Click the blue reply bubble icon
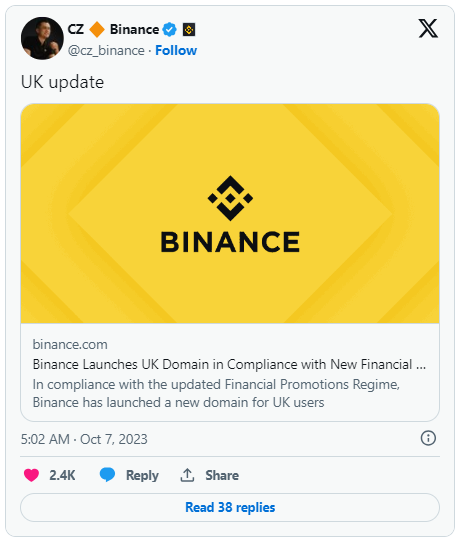The image size is (460, 542). (107, 475)
